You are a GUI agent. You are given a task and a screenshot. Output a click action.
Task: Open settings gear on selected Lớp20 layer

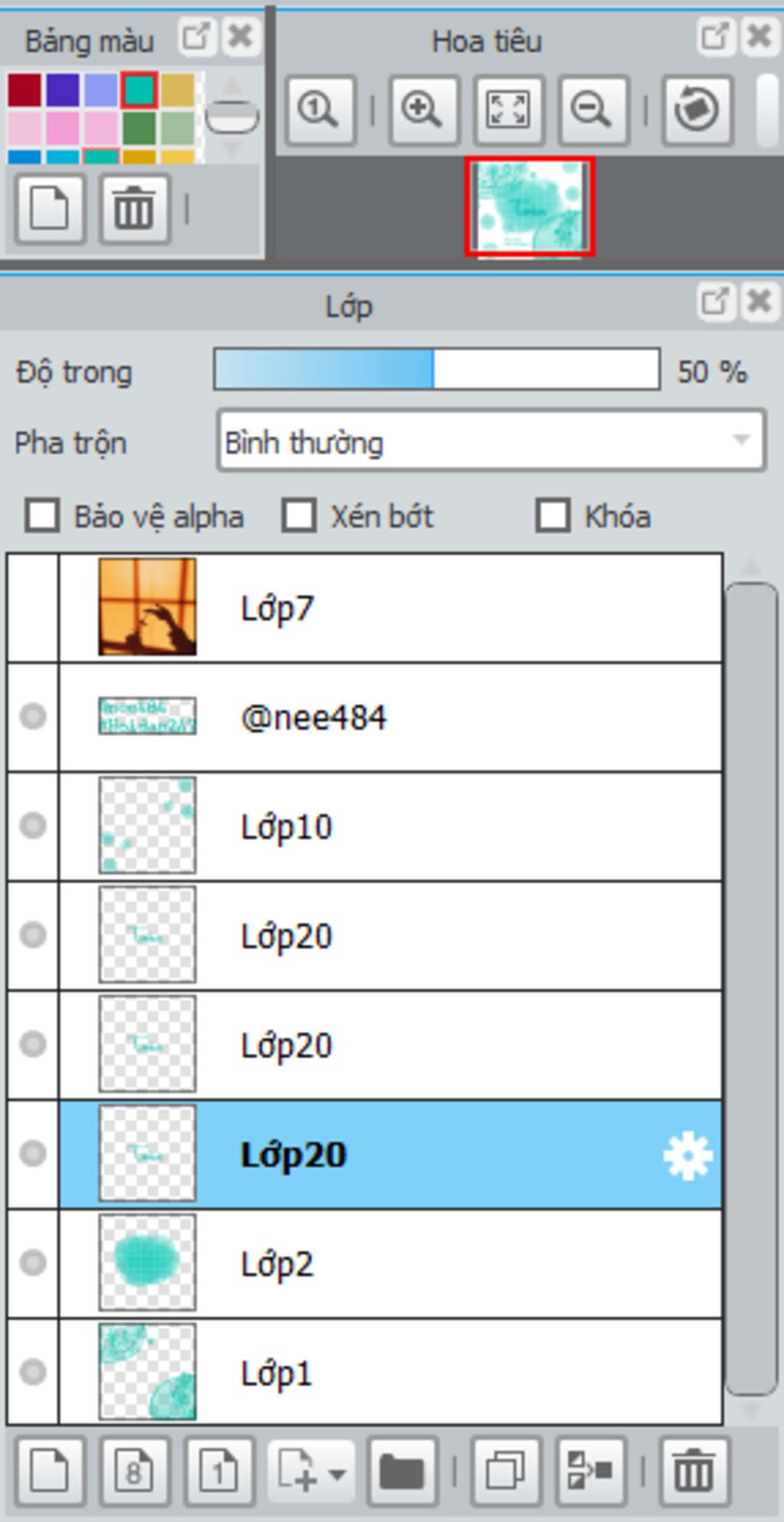click(688, 1155)
